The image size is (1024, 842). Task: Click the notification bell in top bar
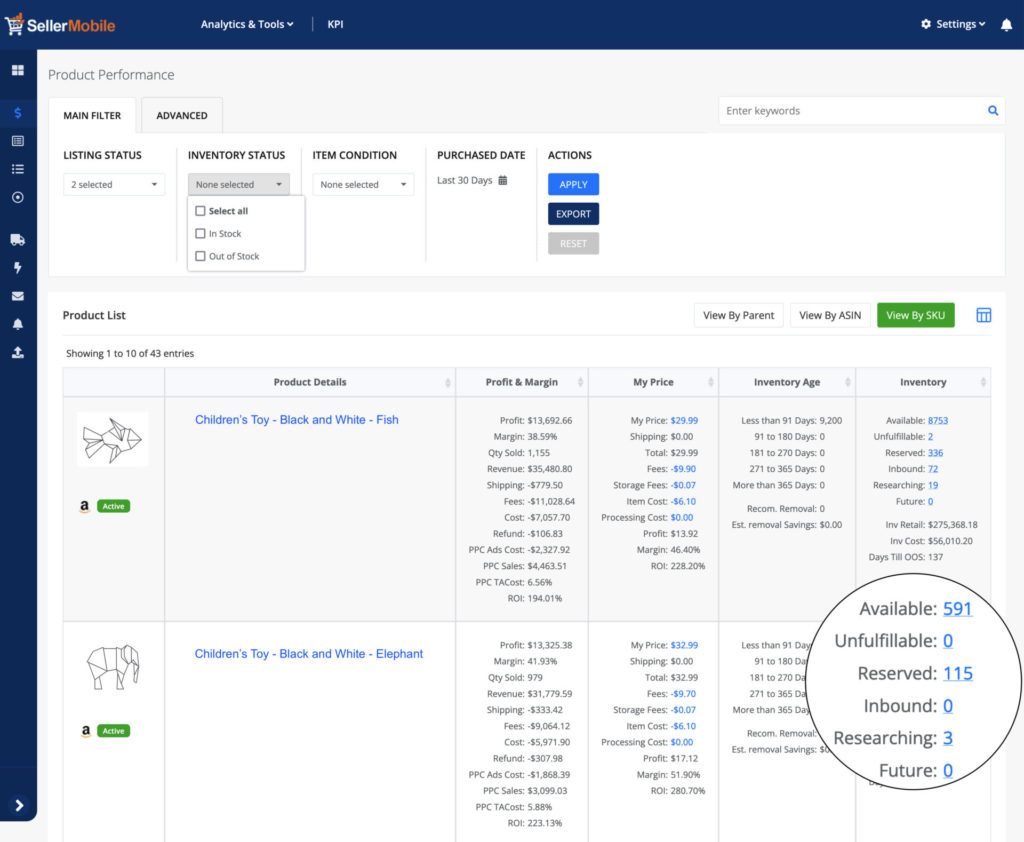tap(1006, 25)
